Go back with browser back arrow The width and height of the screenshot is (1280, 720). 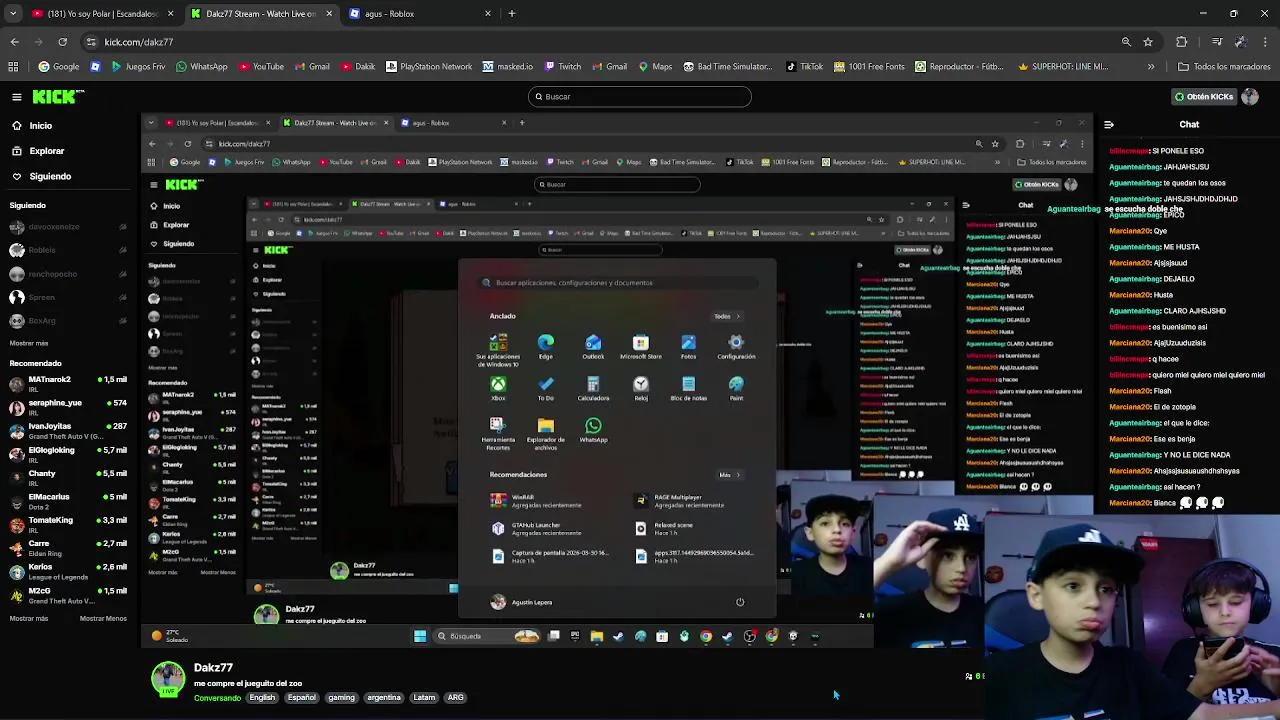pos(14,42)
